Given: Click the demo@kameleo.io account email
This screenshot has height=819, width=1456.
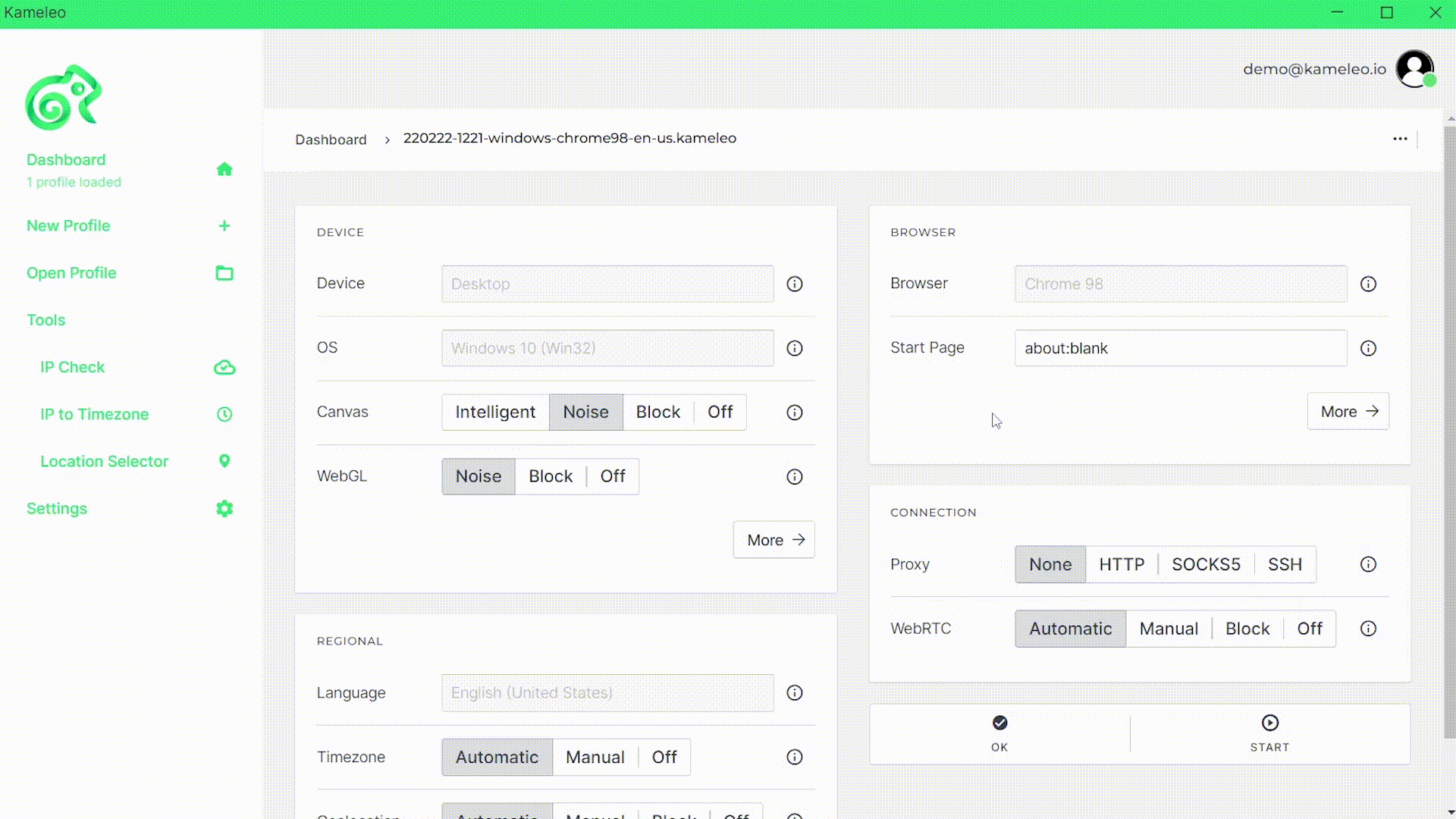Looking at the screenshot, I should [1314, 69].
